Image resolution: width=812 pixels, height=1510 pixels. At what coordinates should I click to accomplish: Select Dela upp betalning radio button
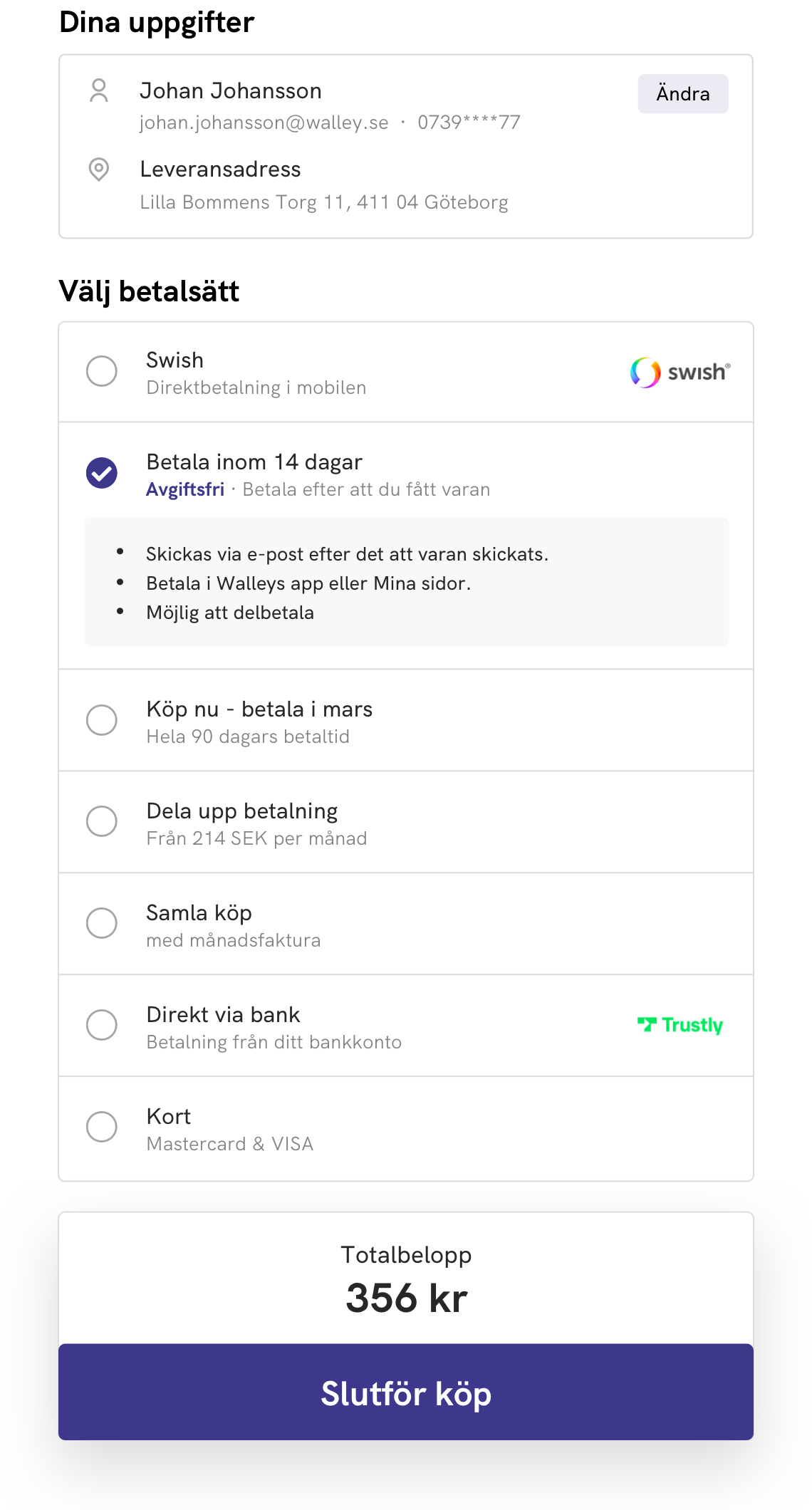pos(102,821)
